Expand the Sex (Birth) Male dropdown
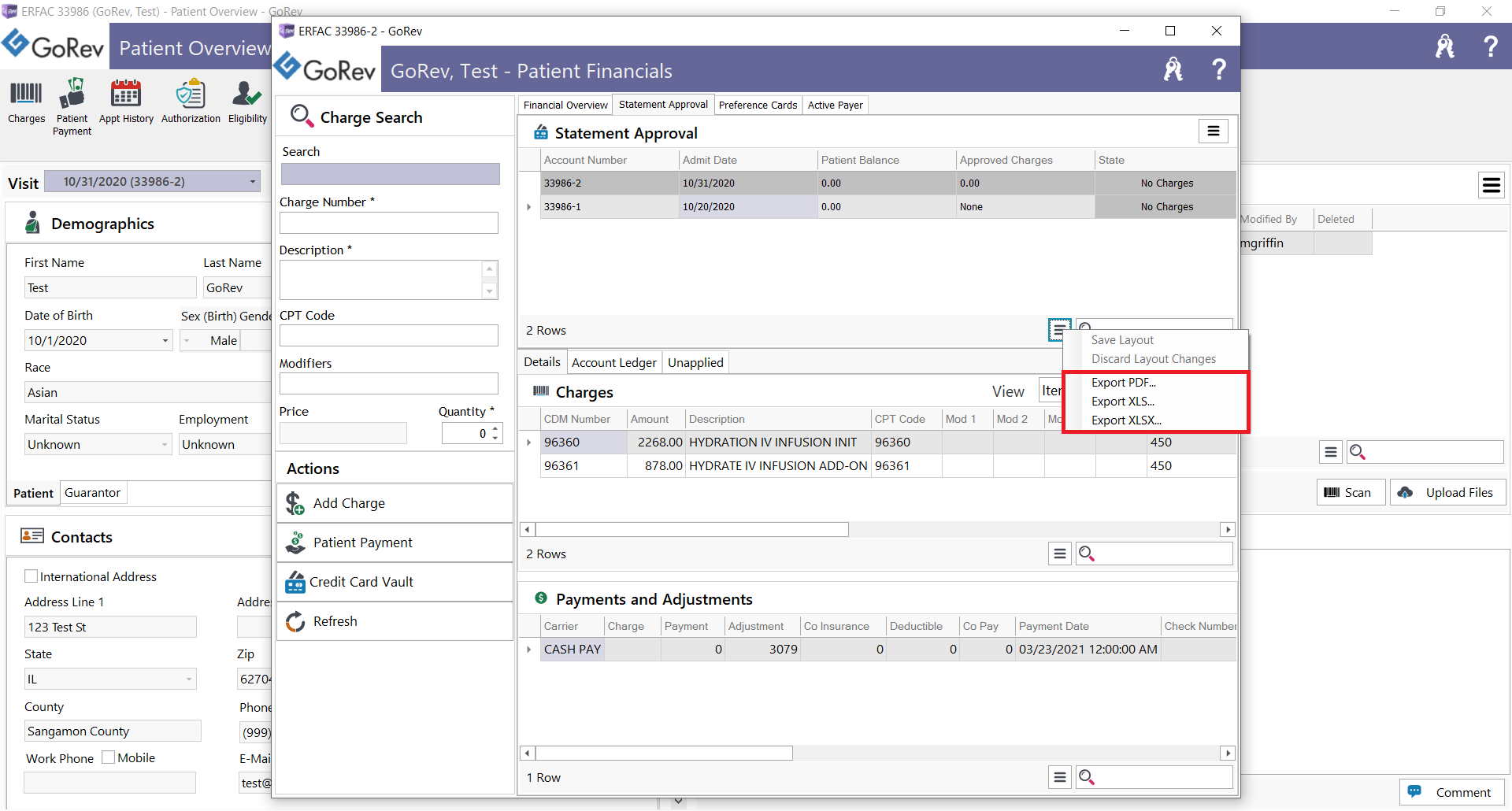Viewport: 1512px width, 811px height. tap(187, 341)
